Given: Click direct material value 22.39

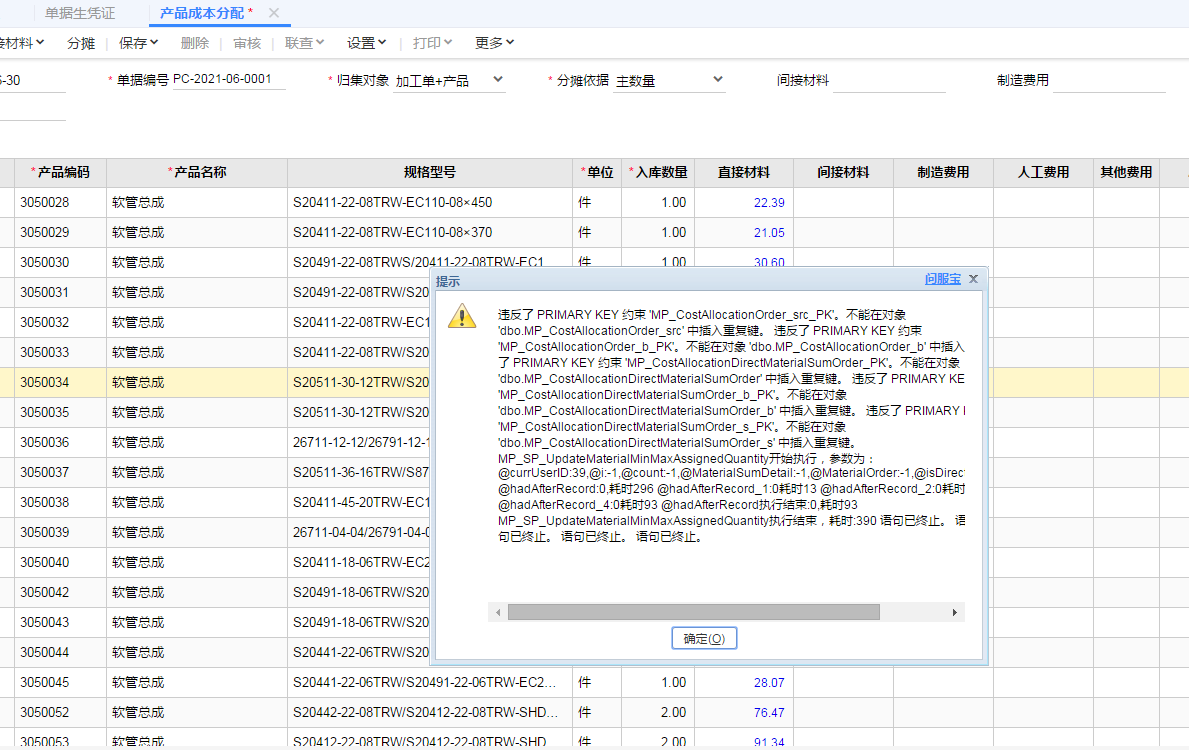Looking at the screenshot, I should [x=769, y=203].
